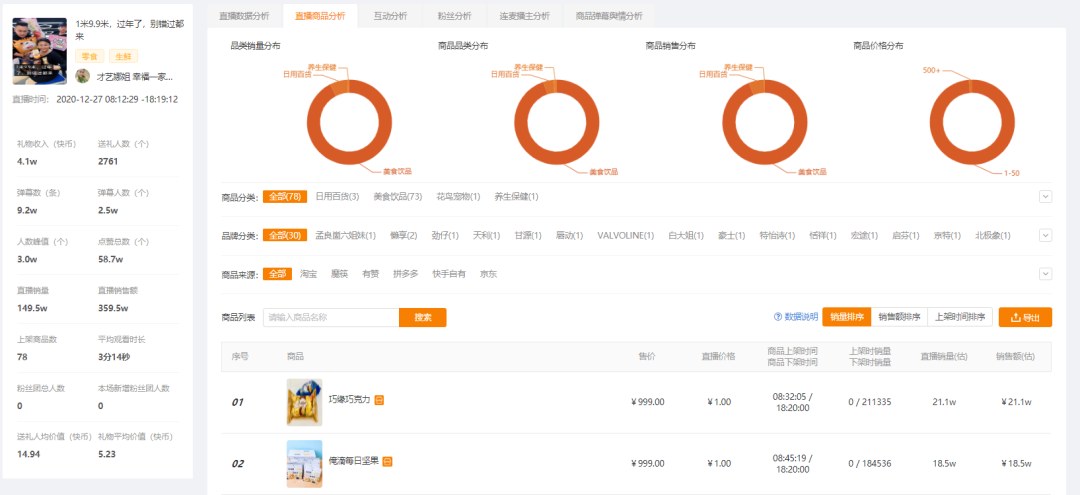The image size is (1080, 495).
Task: Filter product source by 有赞
Action: (x=371, y=274)
